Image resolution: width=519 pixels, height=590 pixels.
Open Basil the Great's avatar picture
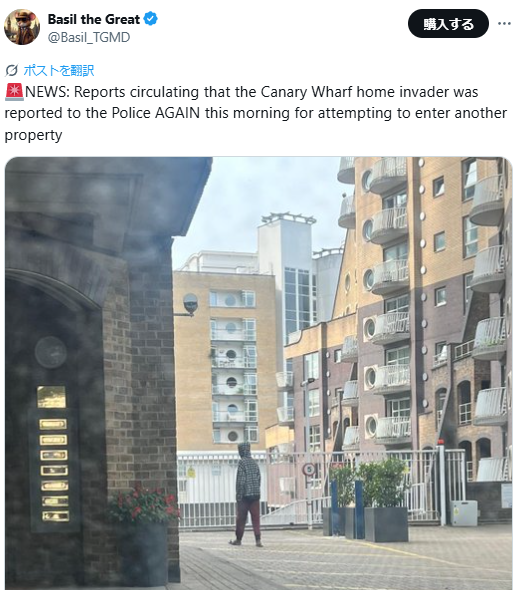click(x=22, y=27)
